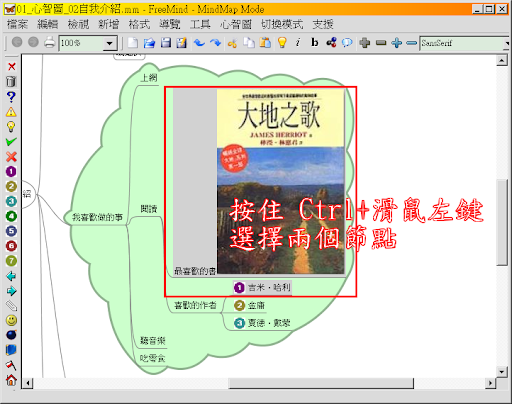Click the cut scissors icon
This screenshot has height=404, width=512.
232,43
